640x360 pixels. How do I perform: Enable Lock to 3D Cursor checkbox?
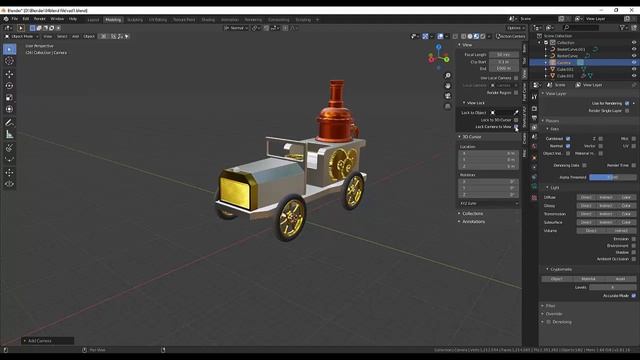516,120
